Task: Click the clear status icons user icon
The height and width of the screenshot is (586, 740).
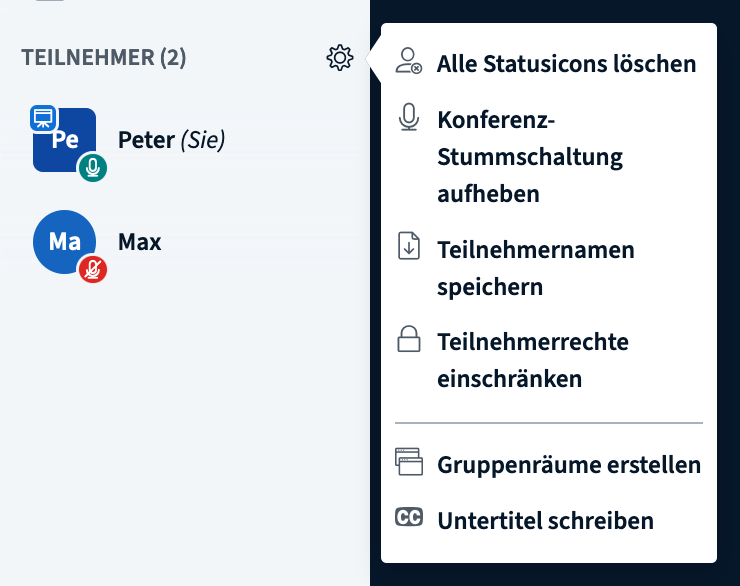Action: pos(409,61)
